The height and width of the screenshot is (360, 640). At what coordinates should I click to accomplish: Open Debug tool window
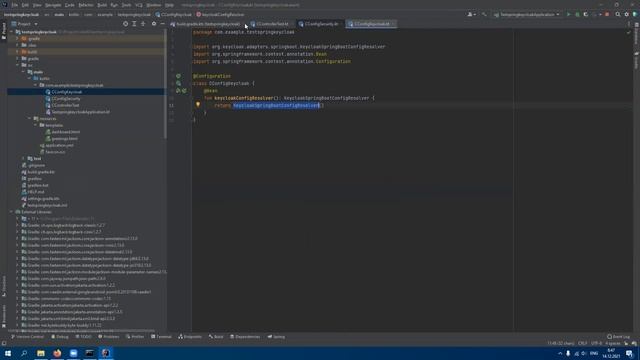60,337
